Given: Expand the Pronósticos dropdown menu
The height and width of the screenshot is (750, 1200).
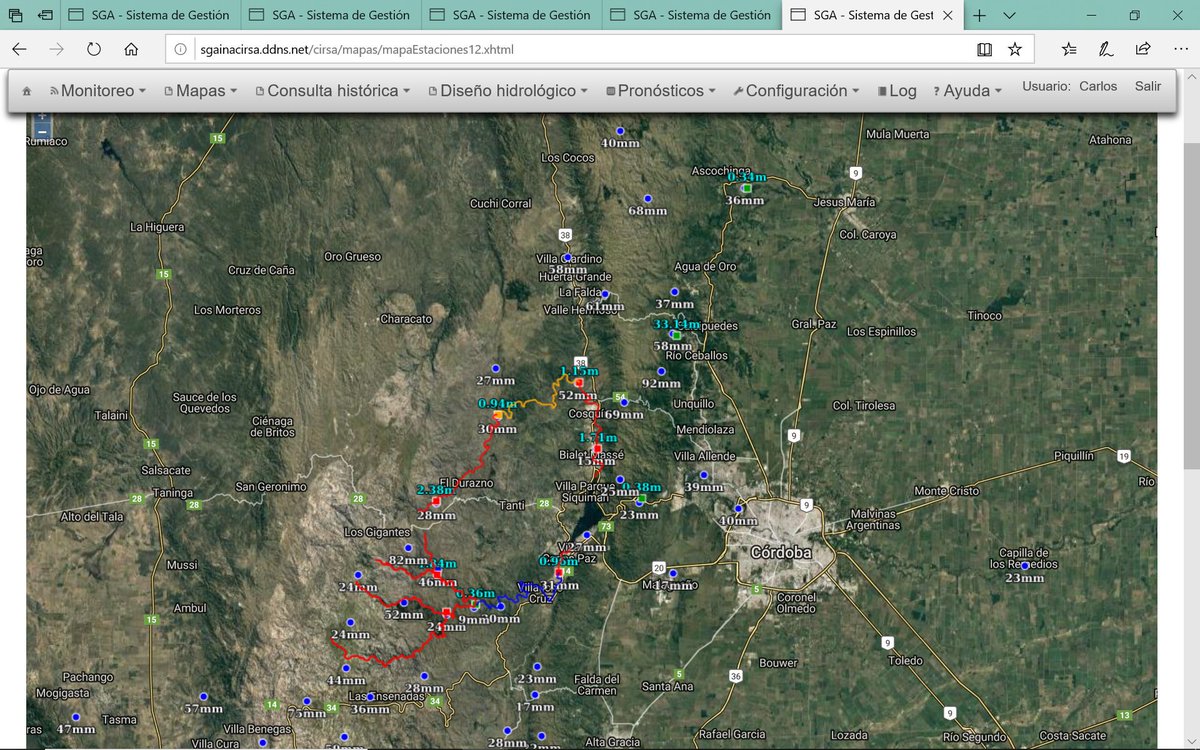Looking at the screenshot, I should tap(661, 91).
